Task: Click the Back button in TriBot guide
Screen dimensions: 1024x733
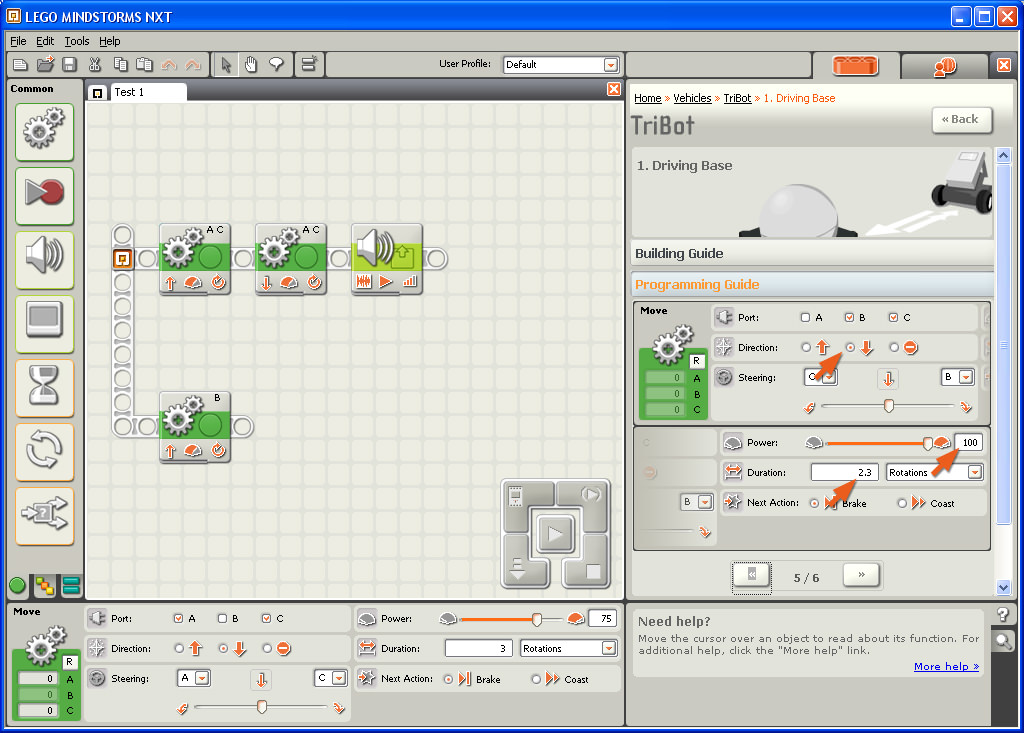Action: [x=962, y=120]
